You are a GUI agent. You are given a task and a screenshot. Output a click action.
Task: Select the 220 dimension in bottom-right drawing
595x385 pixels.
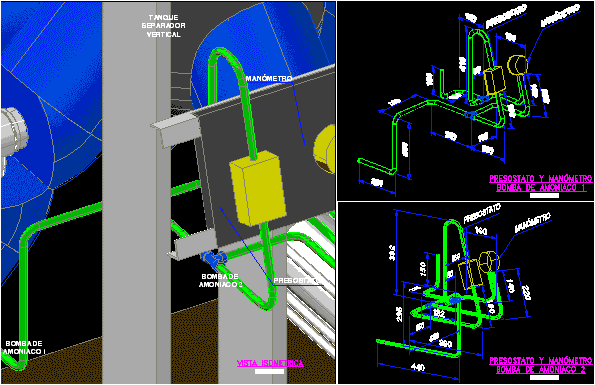(x=526, y=292)
